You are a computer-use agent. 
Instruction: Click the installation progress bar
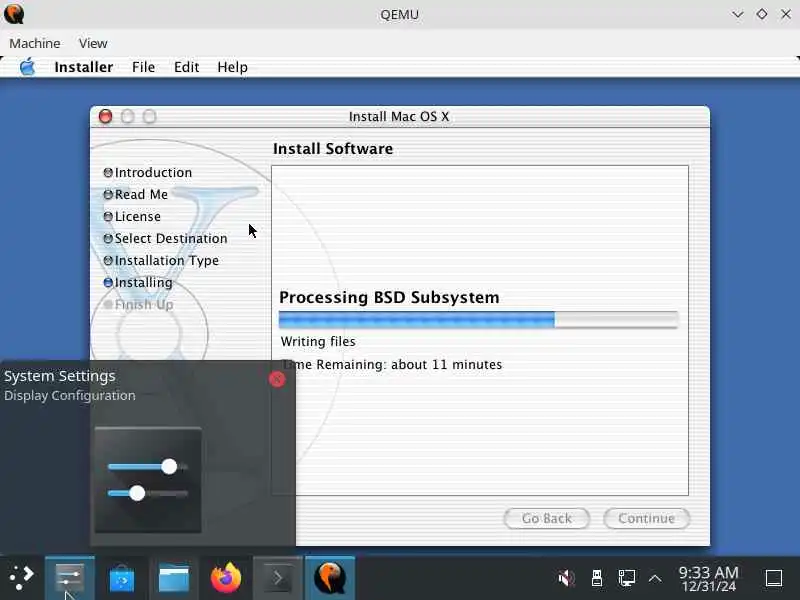point(478,319)
